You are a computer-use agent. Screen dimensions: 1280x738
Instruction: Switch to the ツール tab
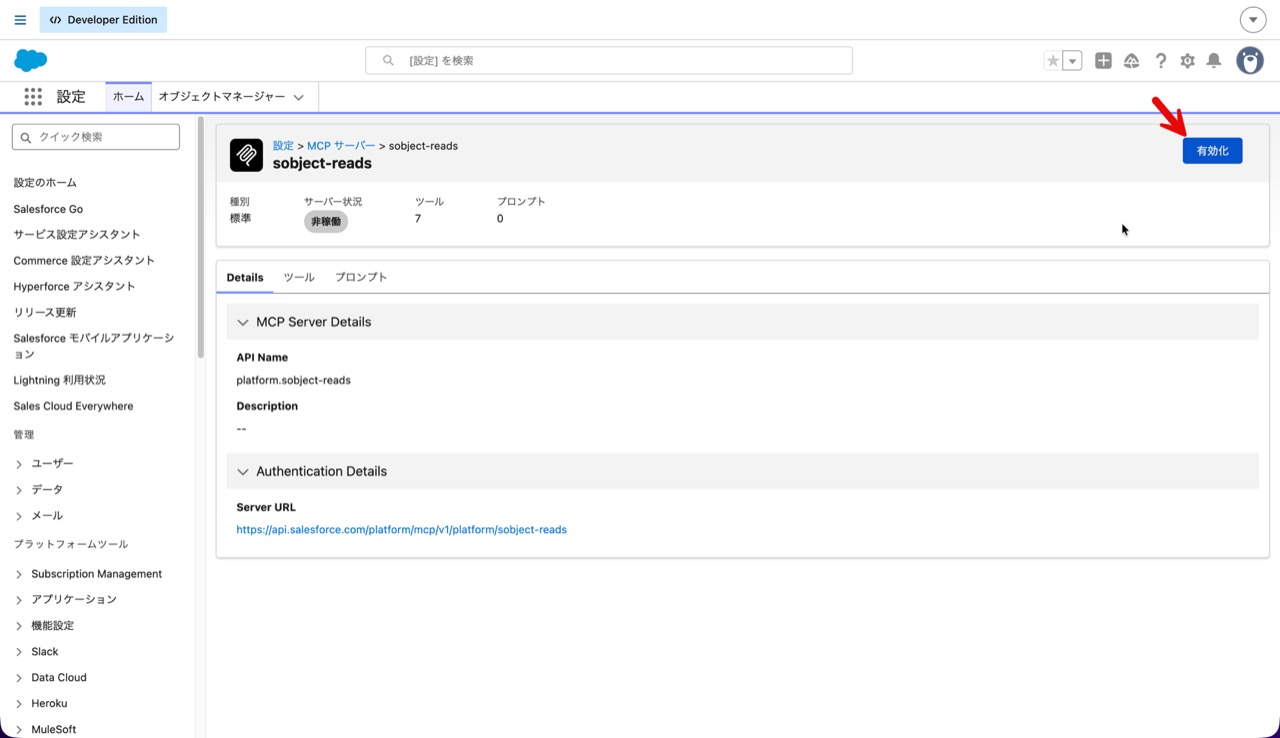(299, 277)
